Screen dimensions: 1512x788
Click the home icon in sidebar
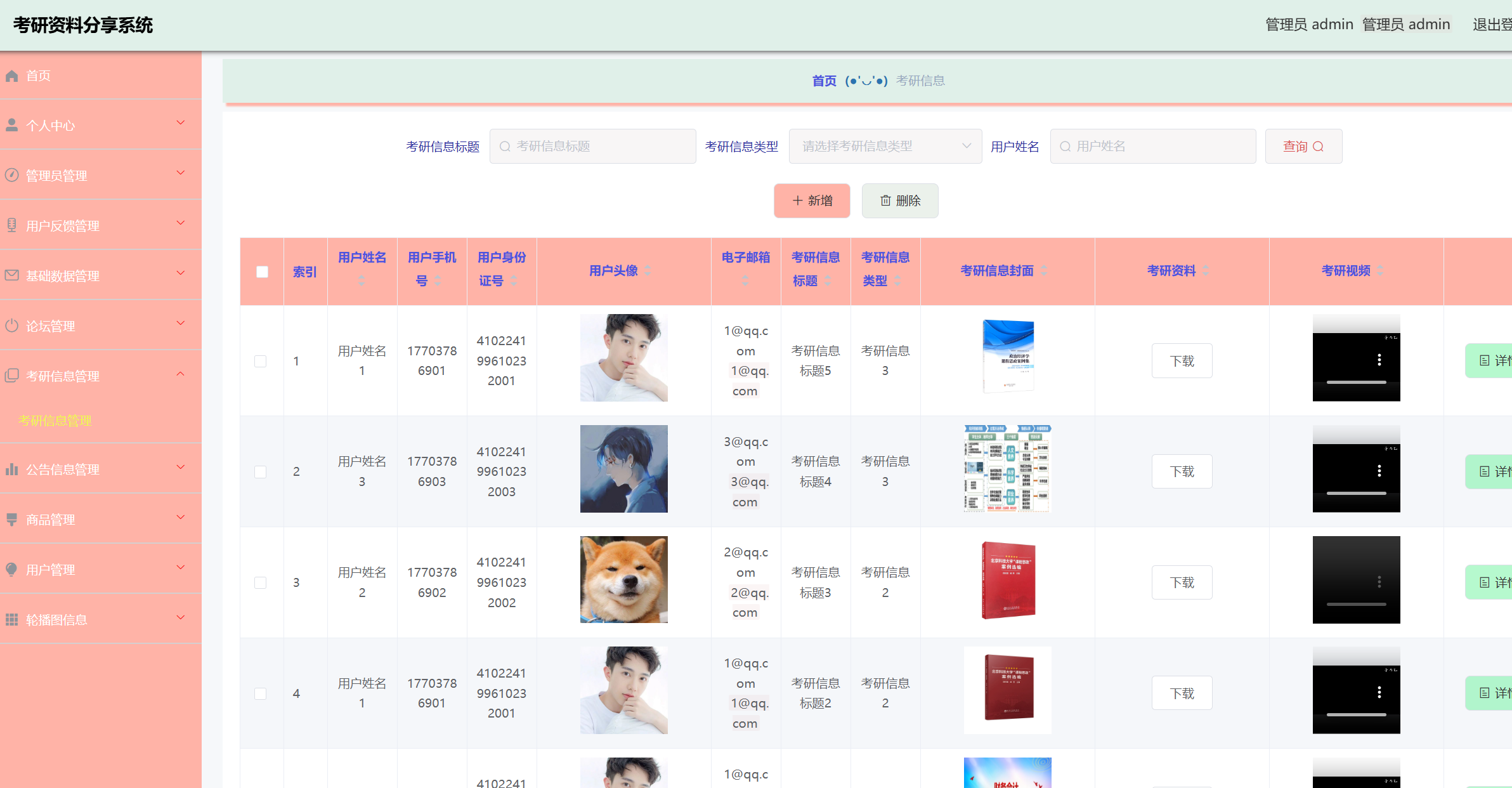click(11, 76)
